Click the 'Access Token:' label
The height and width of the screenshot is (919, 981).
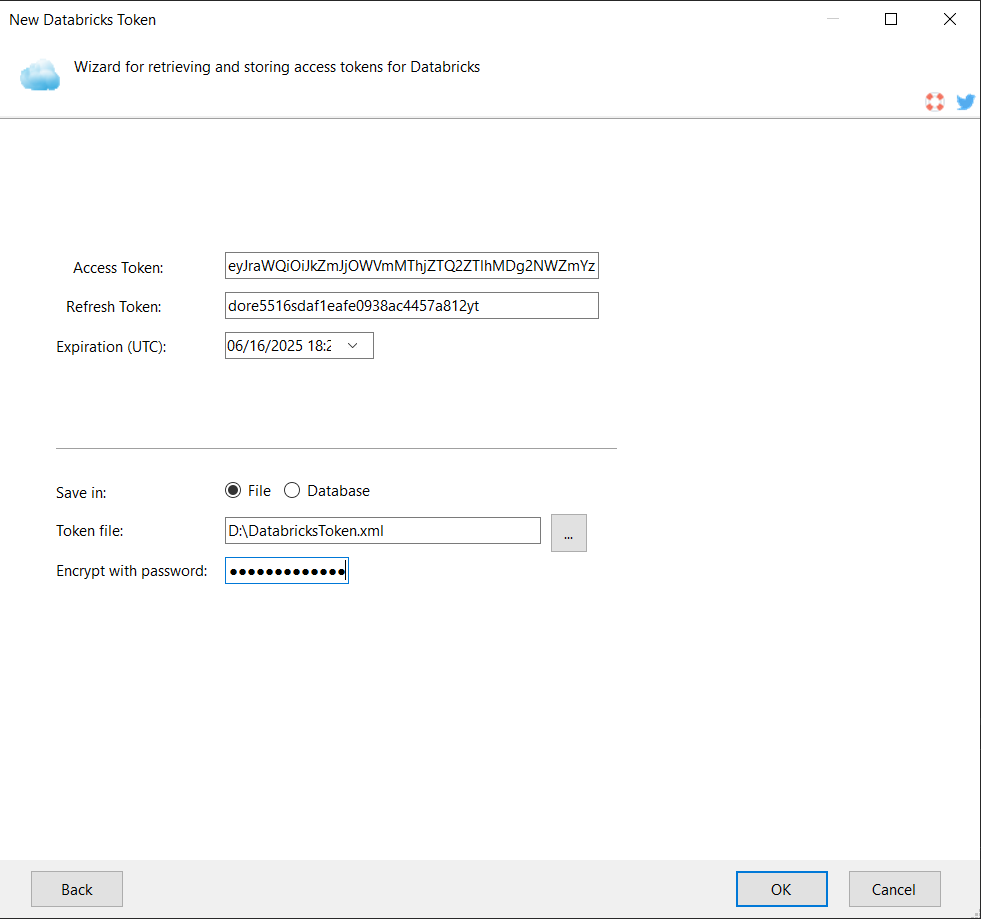pos(118,268)
